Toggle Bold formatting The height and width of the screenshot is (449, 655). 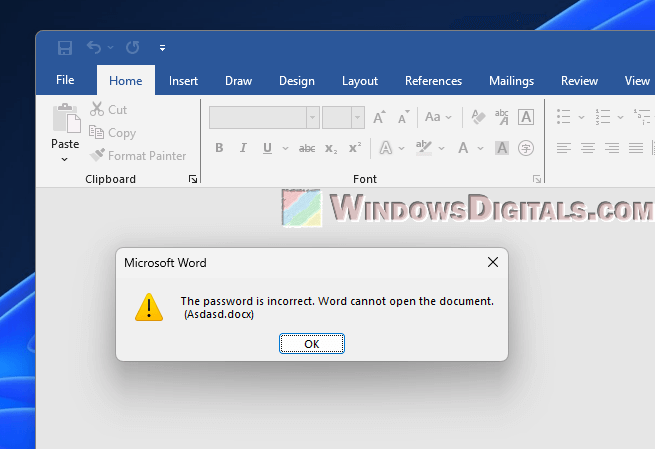(219, 148)
